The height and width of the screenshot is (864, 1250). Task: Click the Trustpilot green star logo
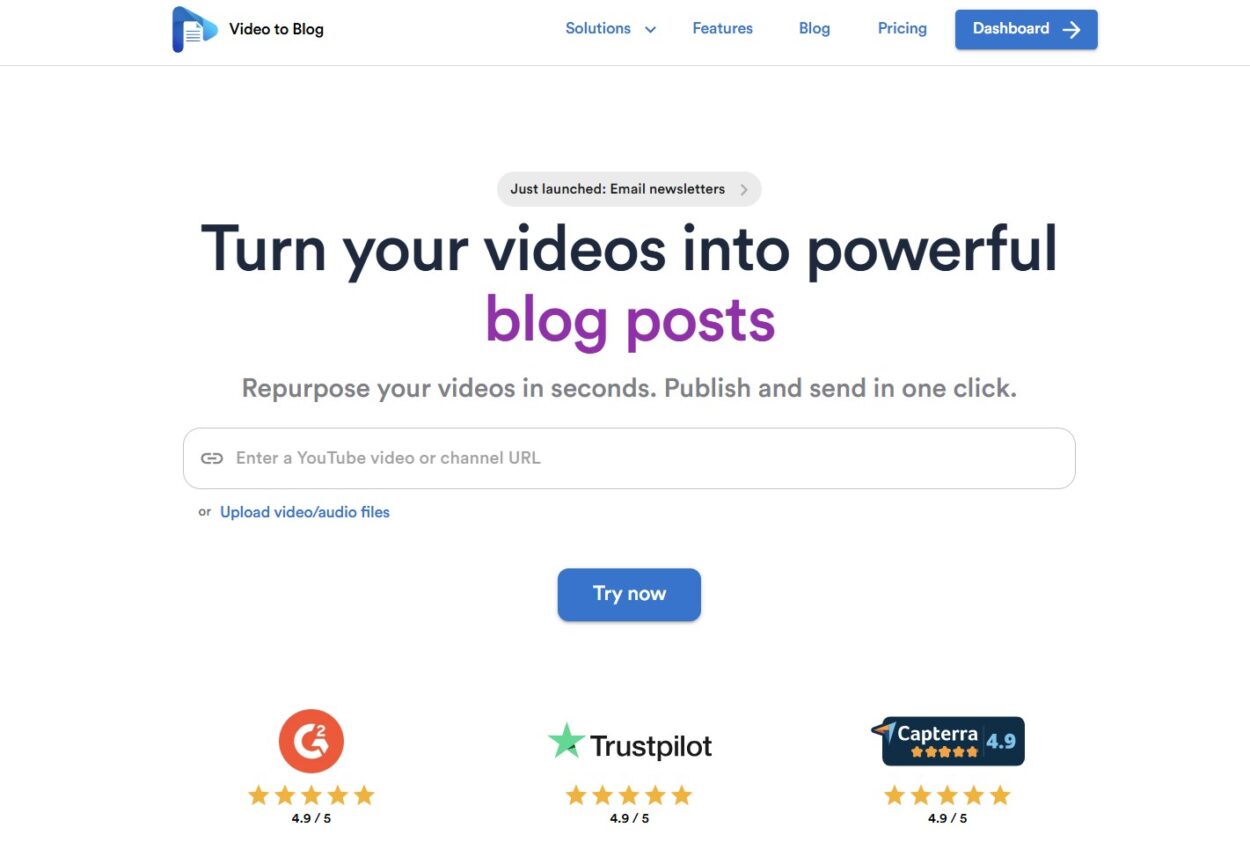(x=566, y=741)
